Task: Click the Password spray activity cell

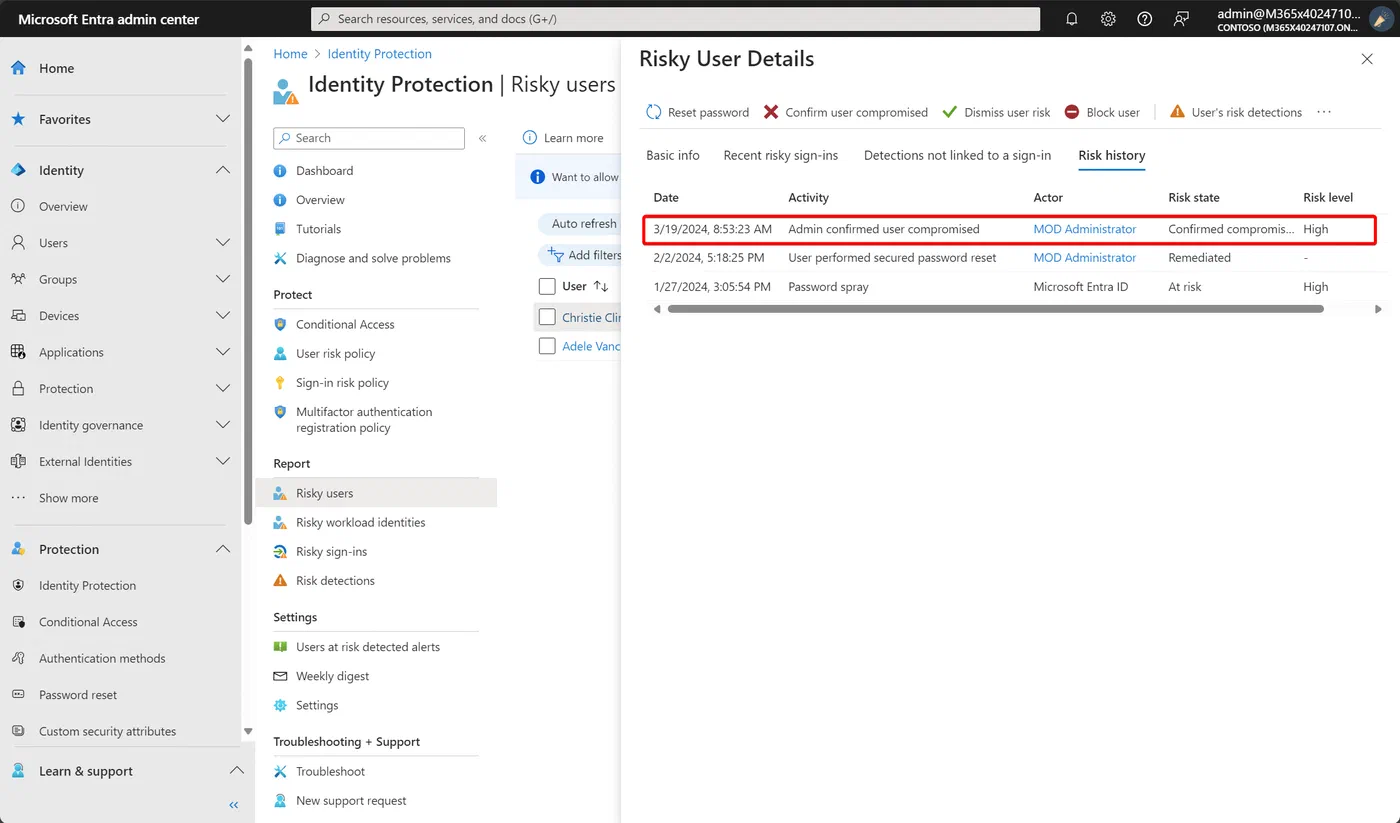Action: coord(828,287)
